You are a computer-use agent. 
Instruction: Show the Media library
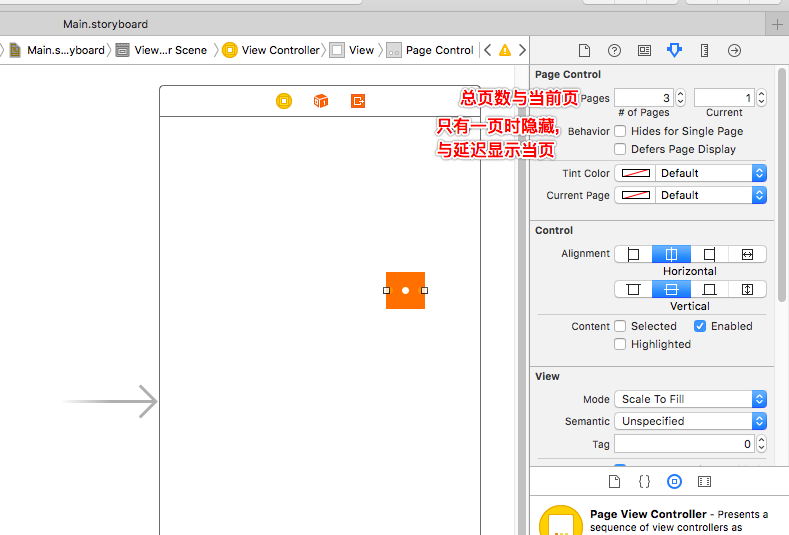[x=704, y=482]
